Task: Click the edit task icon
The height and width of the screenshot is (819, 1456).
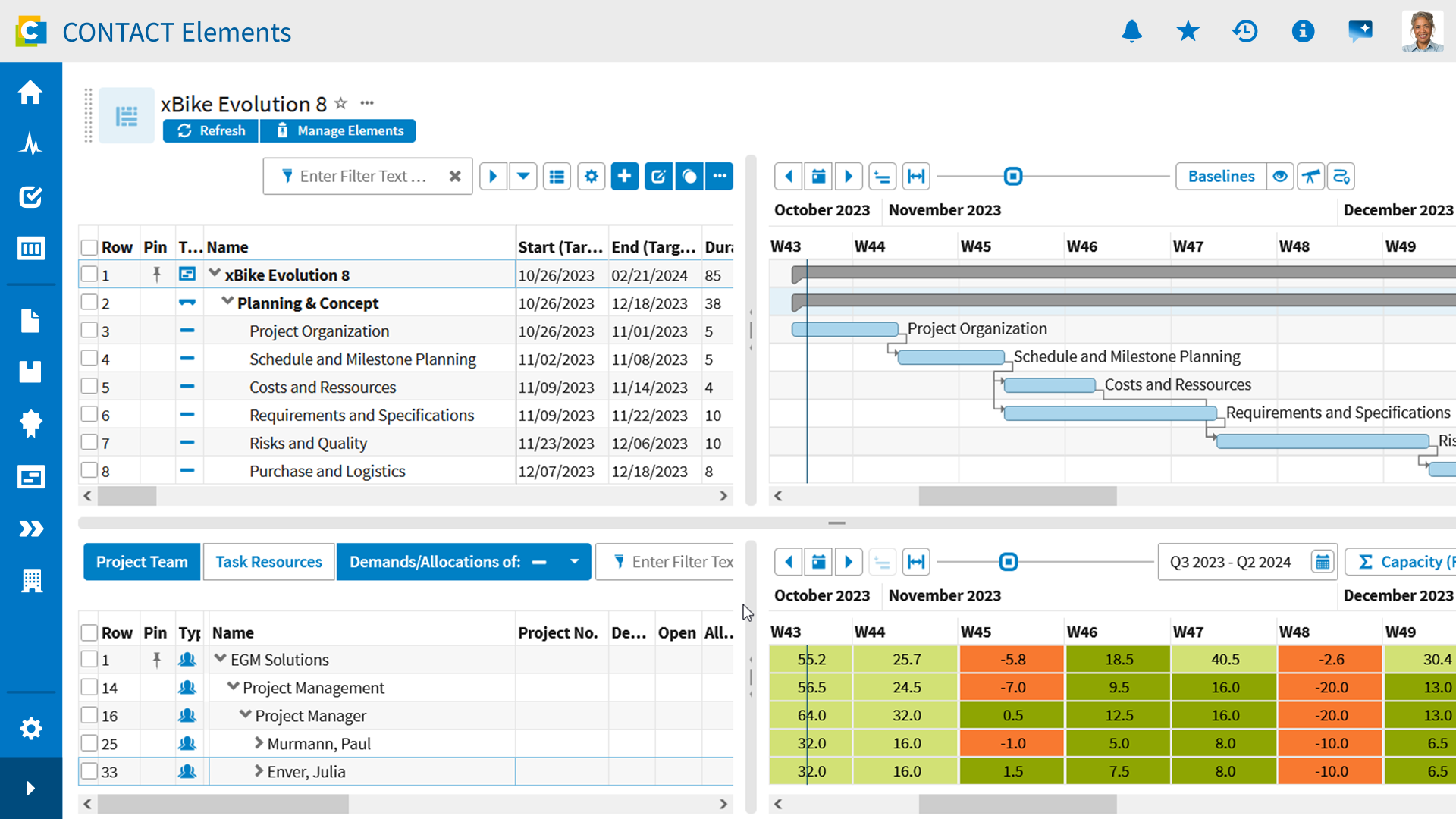Action: 658,176
